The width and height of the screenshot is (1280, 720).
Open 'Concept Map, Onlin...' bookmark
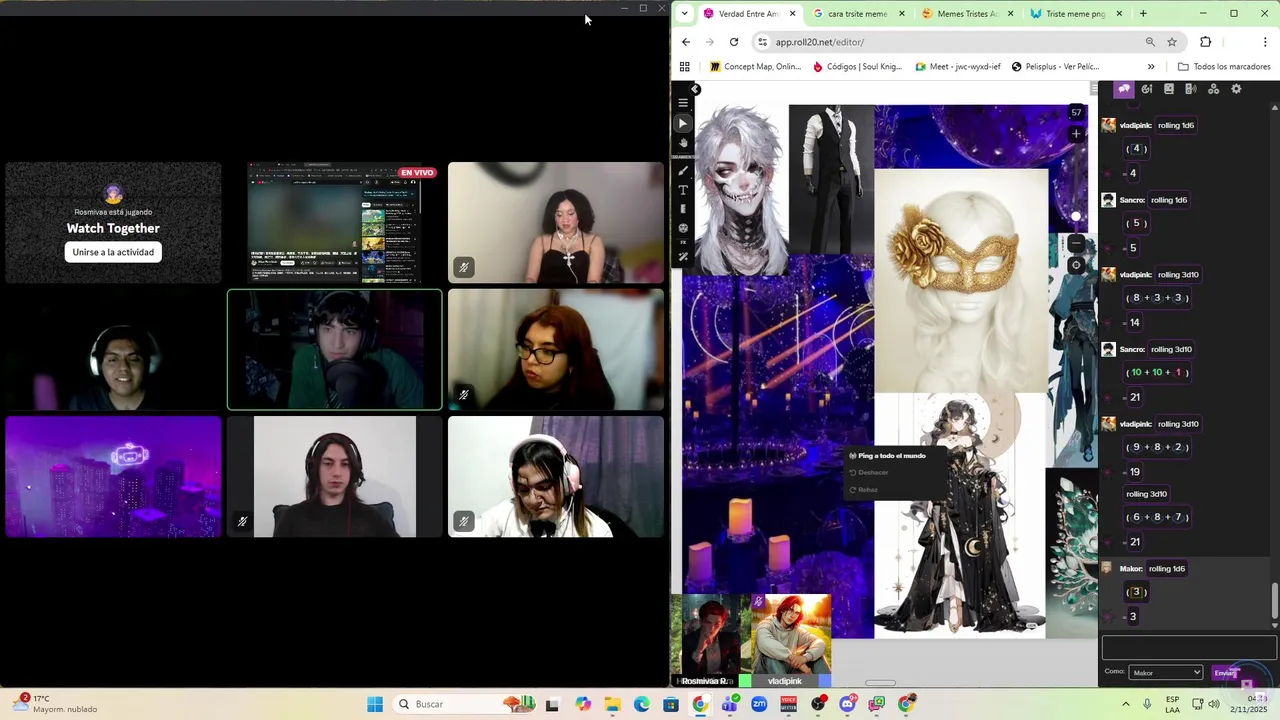click(x=755, y=67)
